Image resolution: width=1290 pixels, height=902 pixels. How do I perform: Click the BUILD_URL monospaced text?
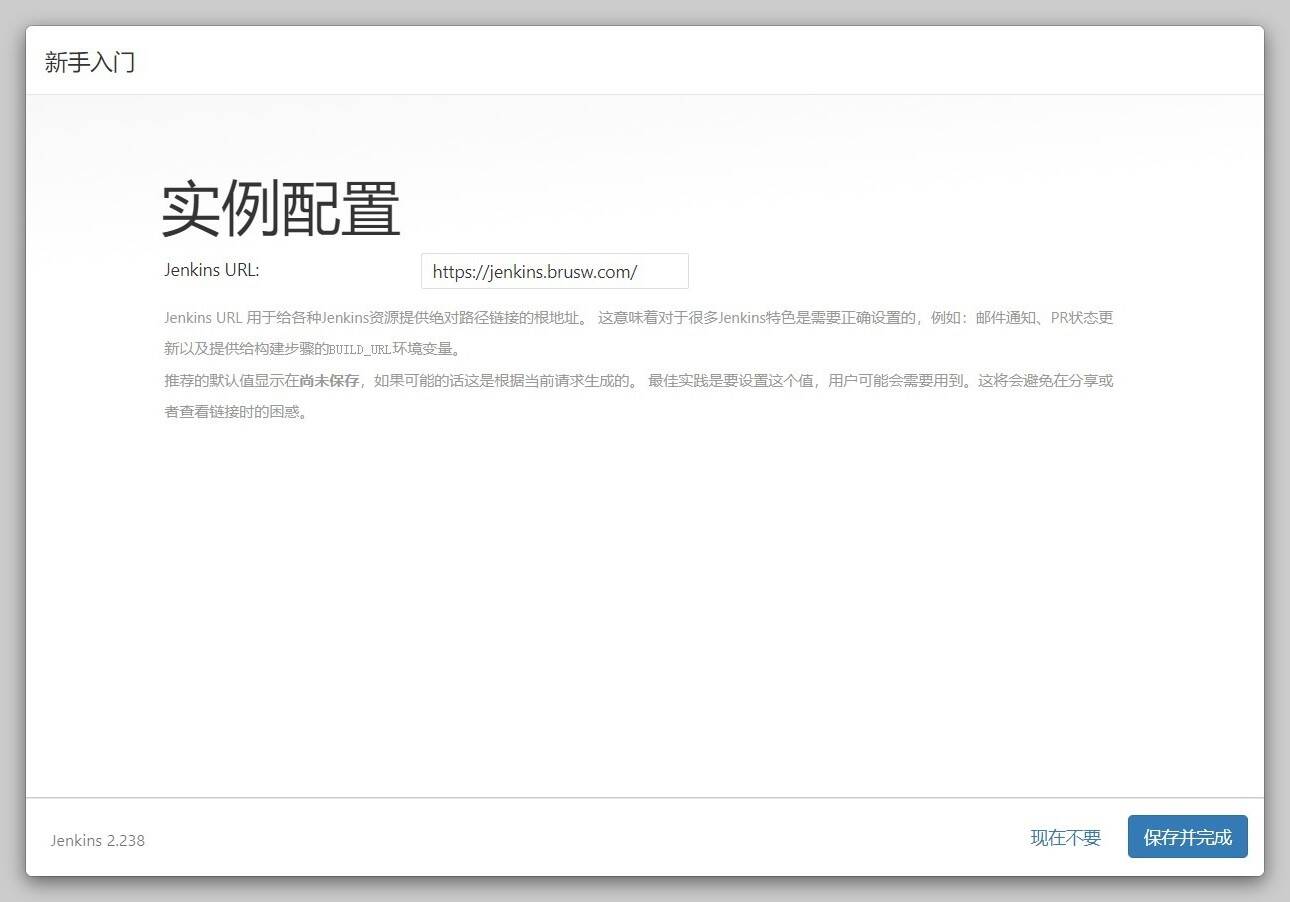tap(359, 350)
